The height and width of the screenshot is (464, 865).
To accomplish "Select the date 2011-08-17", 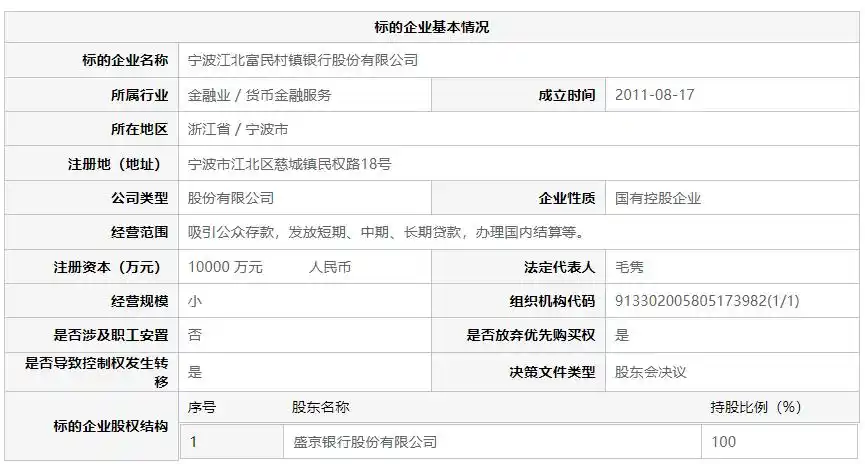I will click(x=654, y=95).
